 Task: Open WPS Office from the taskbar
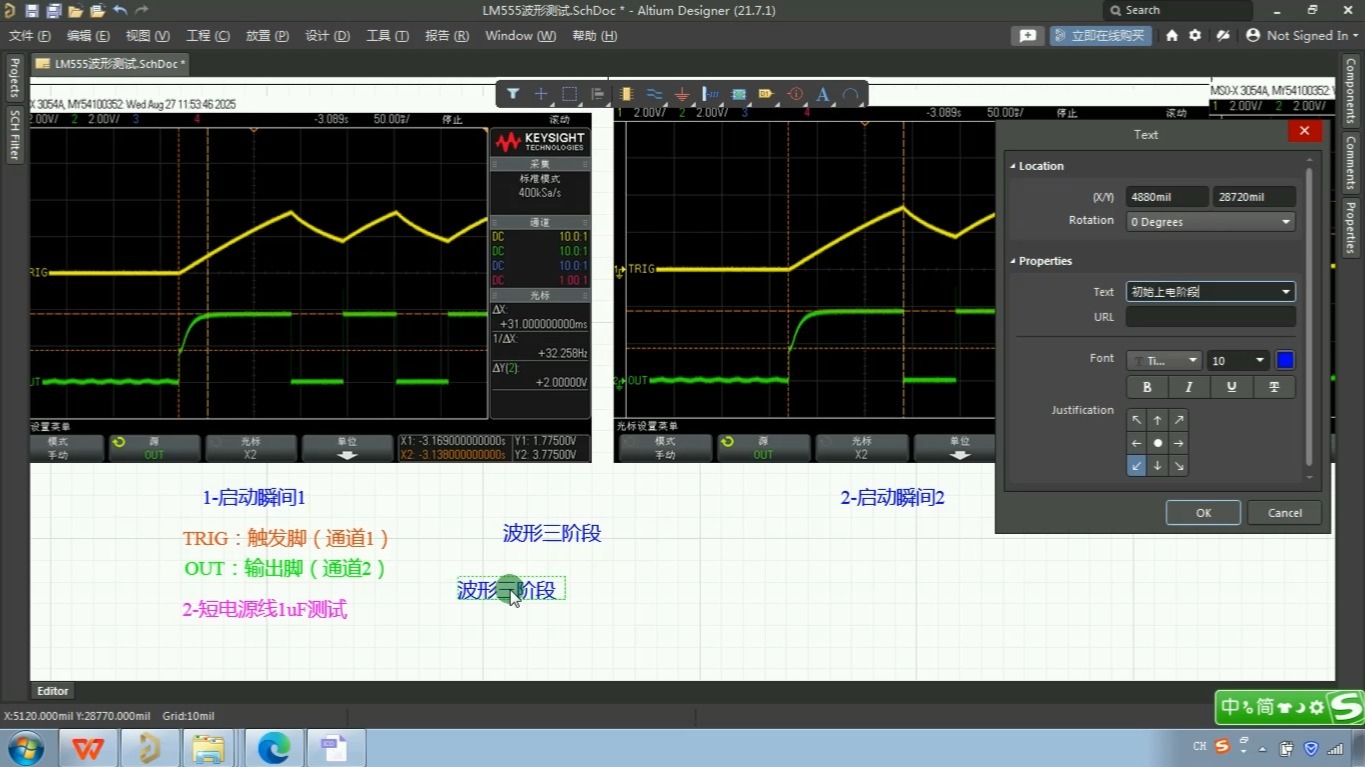[88, 748]
